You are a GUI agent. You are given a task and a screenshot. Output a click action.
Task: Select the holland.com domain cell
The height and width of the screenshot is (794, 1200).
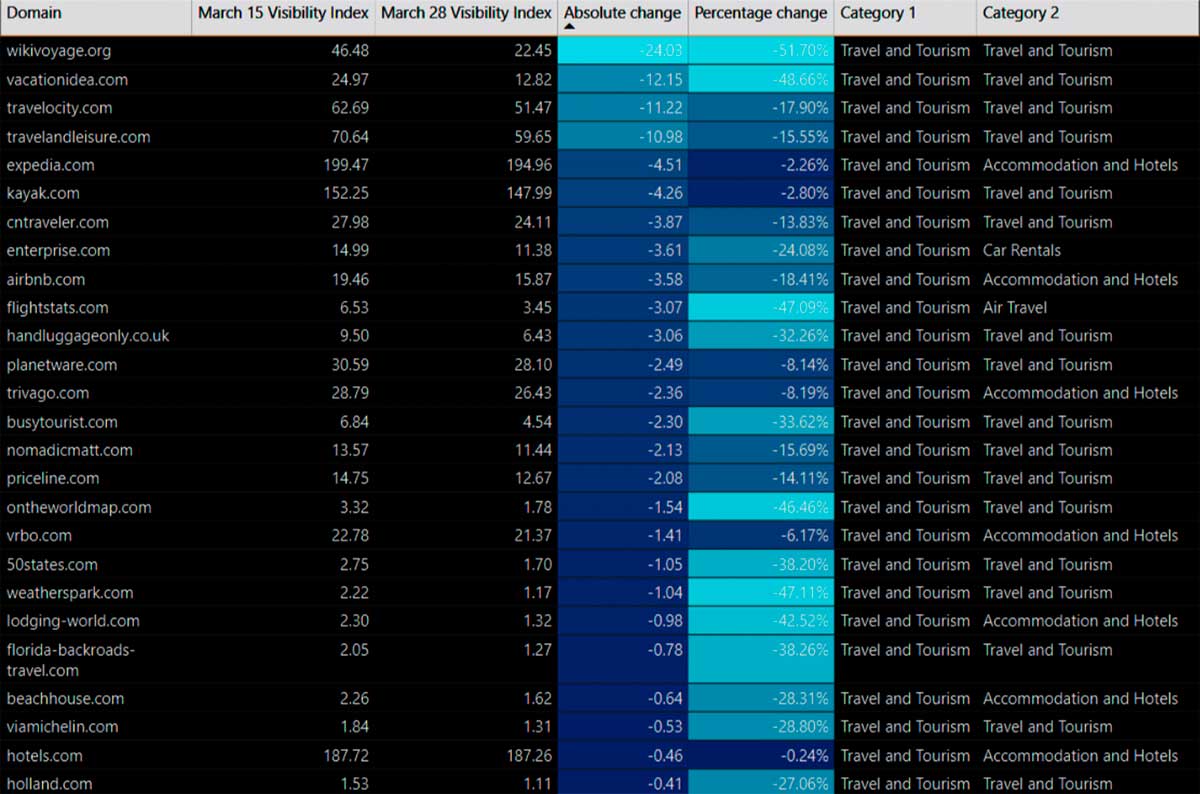tap(95, 784)
